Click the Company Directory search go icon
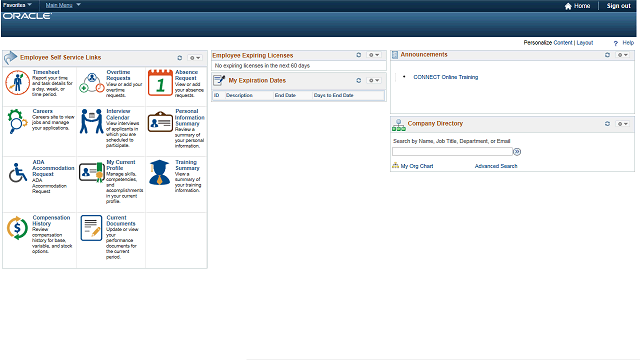Screen dimensions: 640x360 pos(517,152)
